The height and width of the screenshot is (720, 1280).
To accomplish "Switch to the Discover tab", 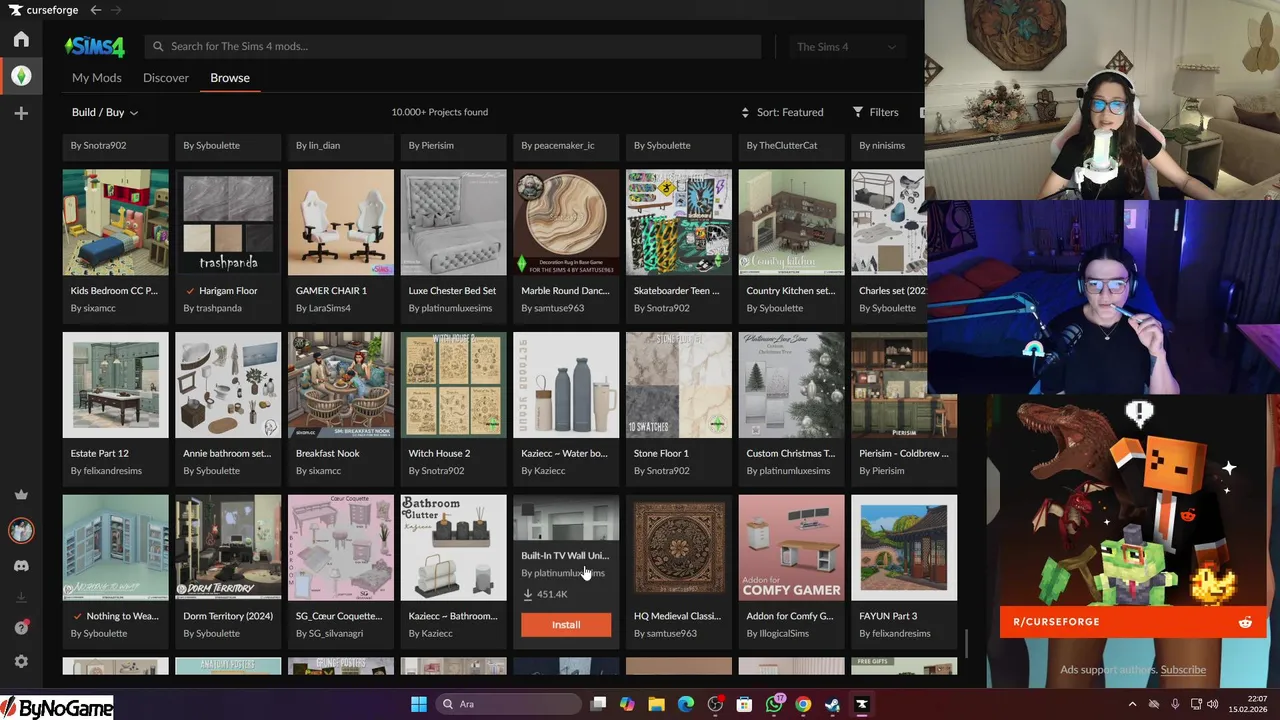I will tap(166, 78).
